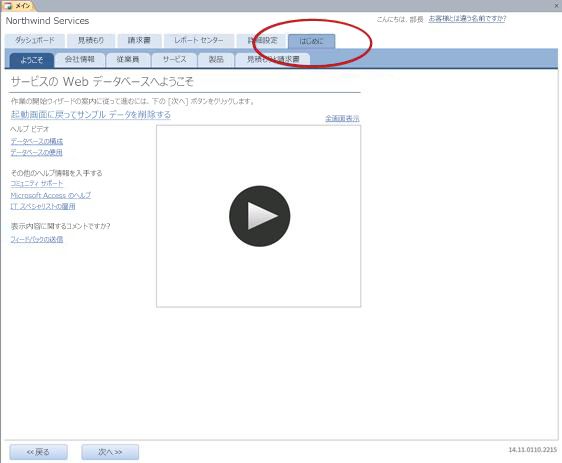Open Microsoft Access のヘルプ link
This screenshot has width=562, height=463.
(51, 195)
